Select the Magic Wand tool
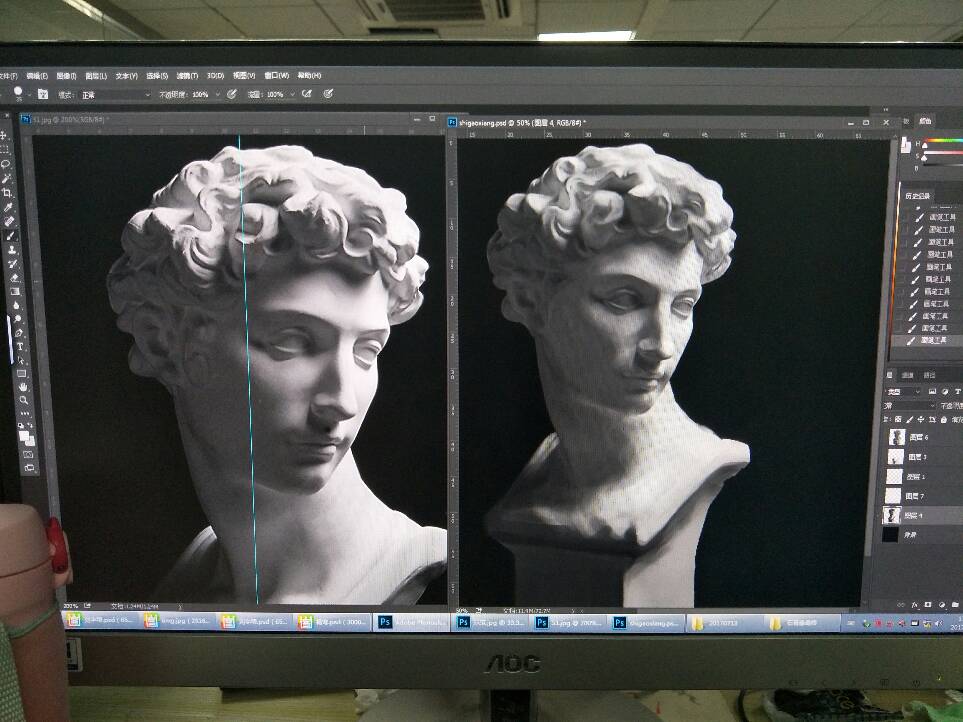963x722 pixels. 6,179
